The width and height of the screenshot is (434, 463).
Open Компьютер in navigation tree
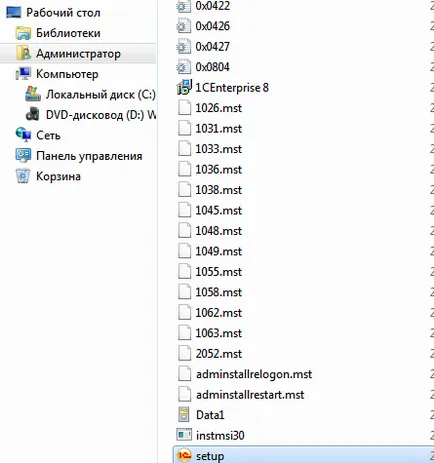[x=67, y=74]
